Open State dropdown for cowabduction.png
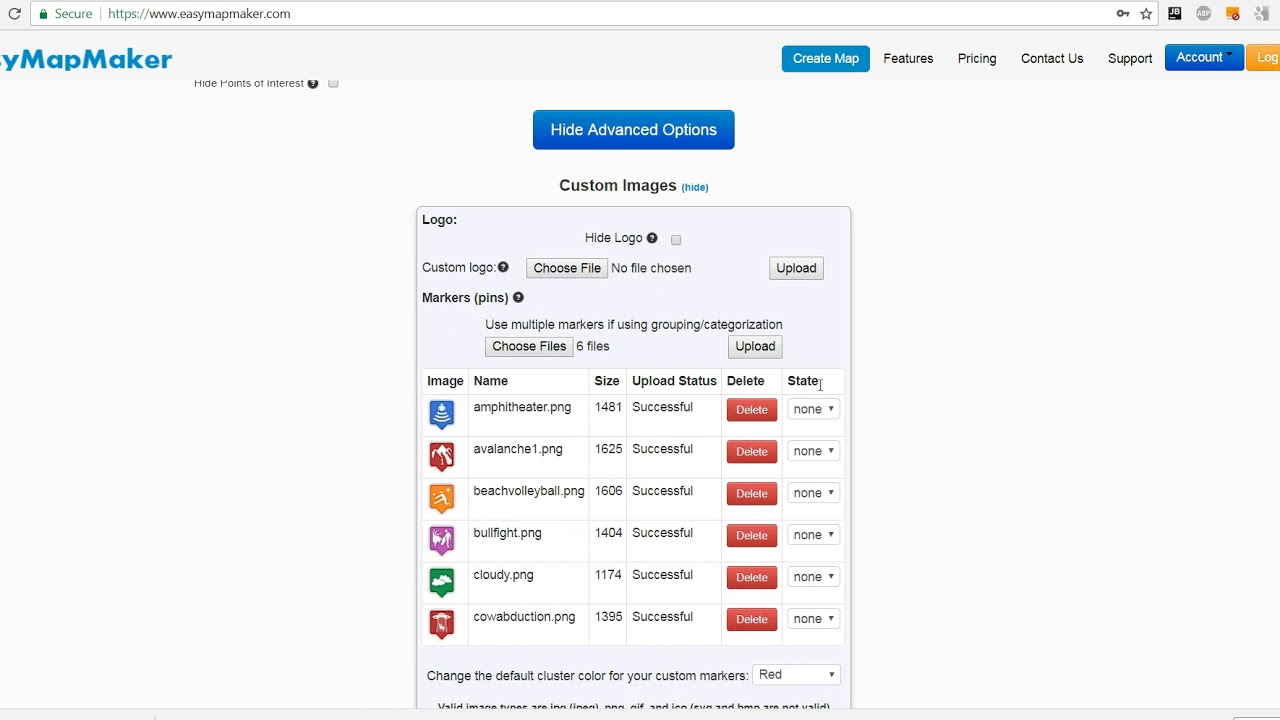Image resolution: width=1280 pixels, height=720 pixels. point(813,619)
